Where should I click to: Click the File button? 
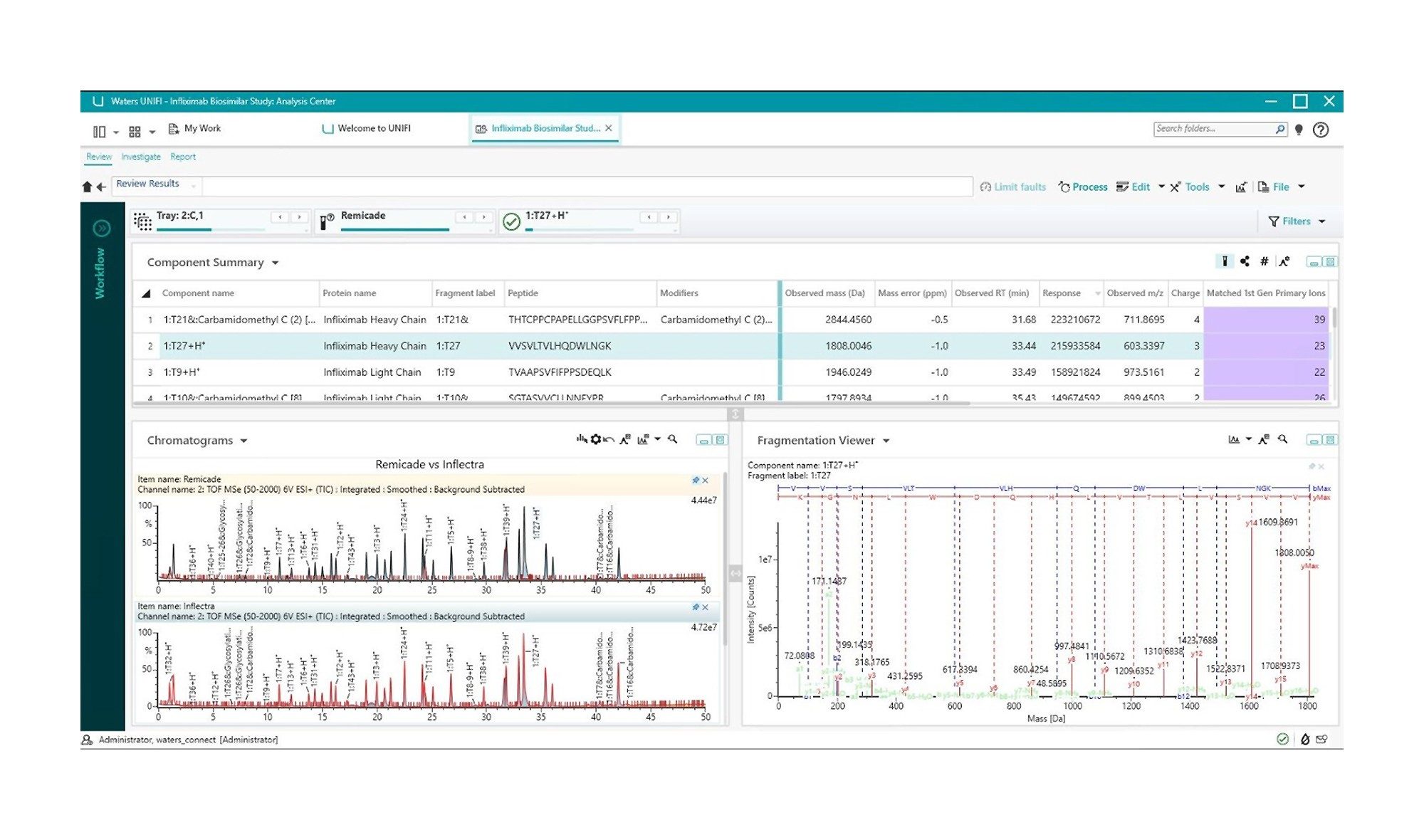click(x=1273, y=187)
